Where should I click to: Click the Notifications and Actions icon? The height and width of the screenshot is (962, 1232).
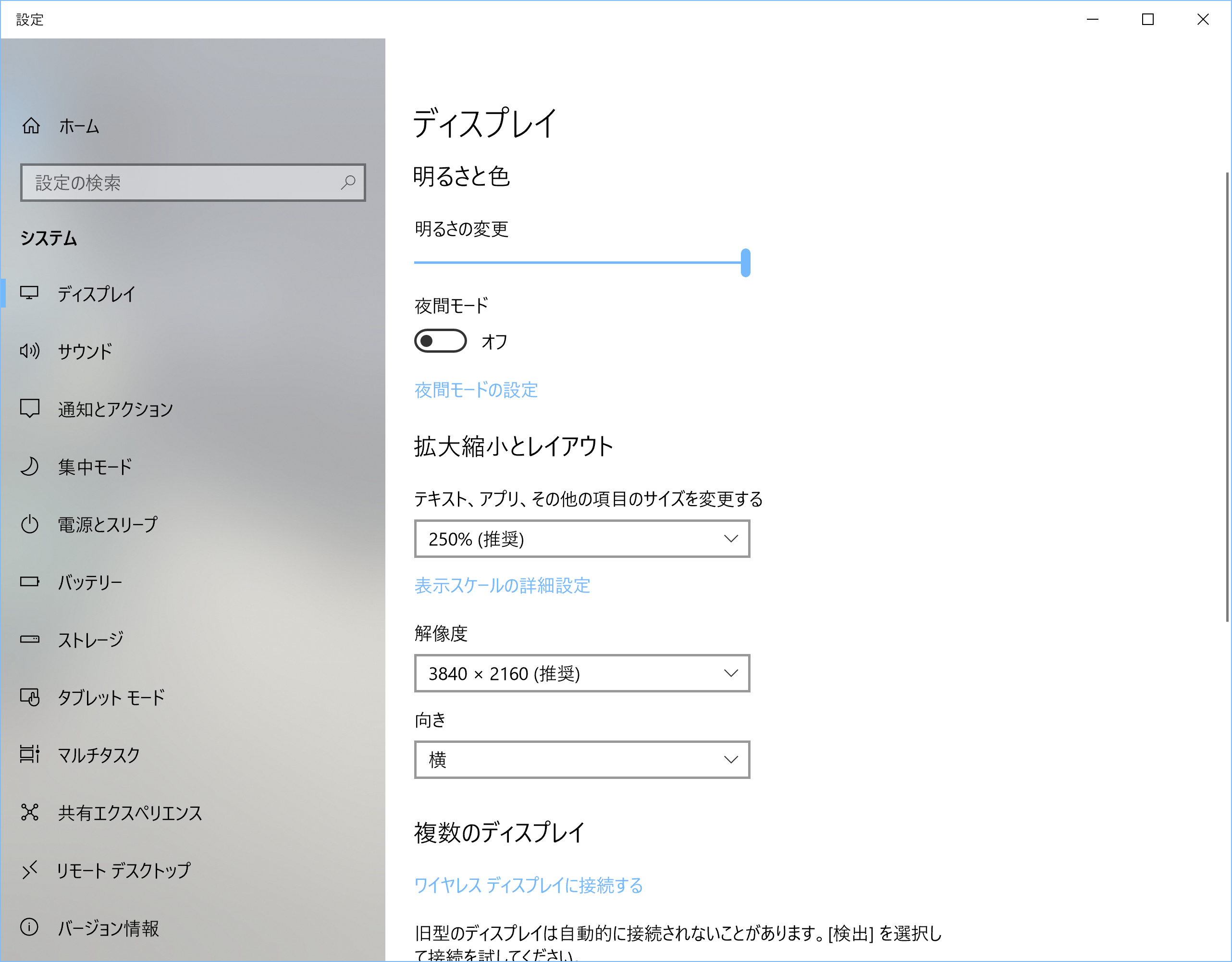(29, 408)
